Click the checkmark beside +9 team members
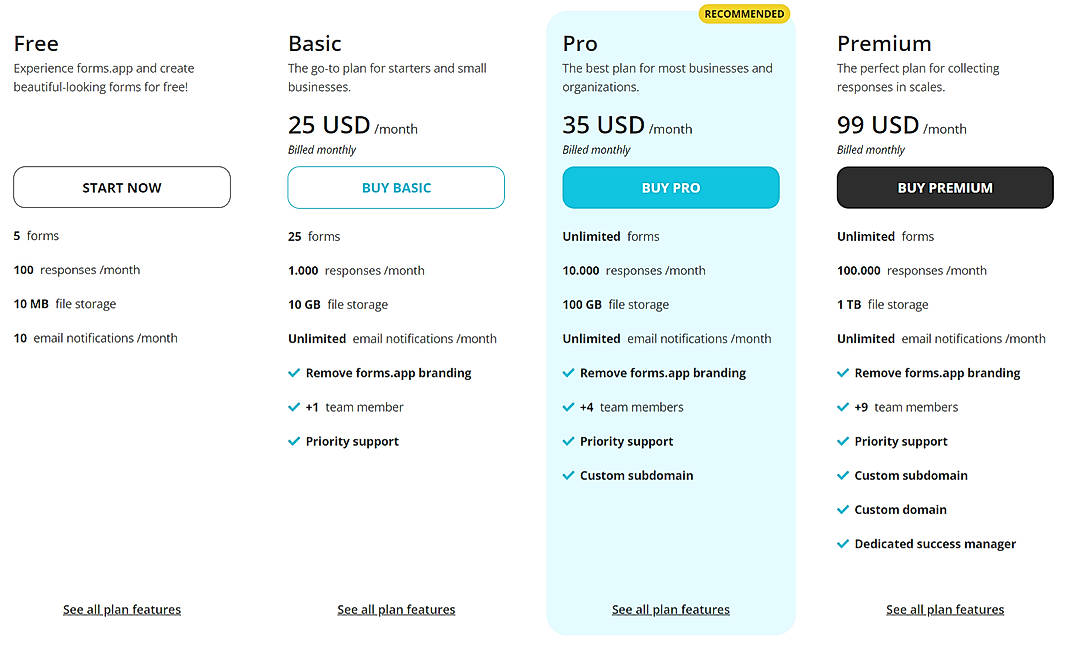 [x=843, y=407]
